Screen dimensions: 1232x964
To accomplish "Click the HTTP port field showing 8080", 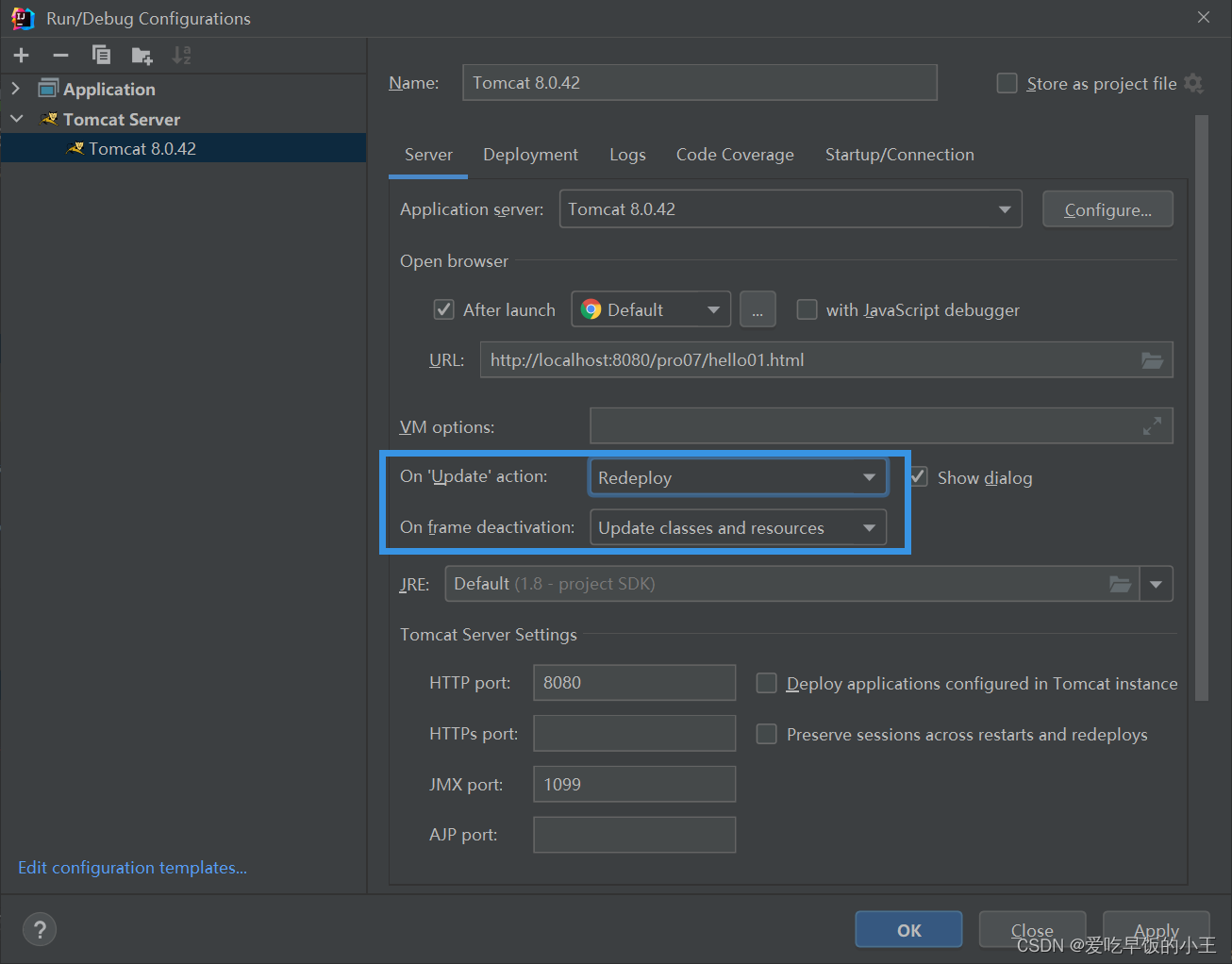I will [634, 683].
